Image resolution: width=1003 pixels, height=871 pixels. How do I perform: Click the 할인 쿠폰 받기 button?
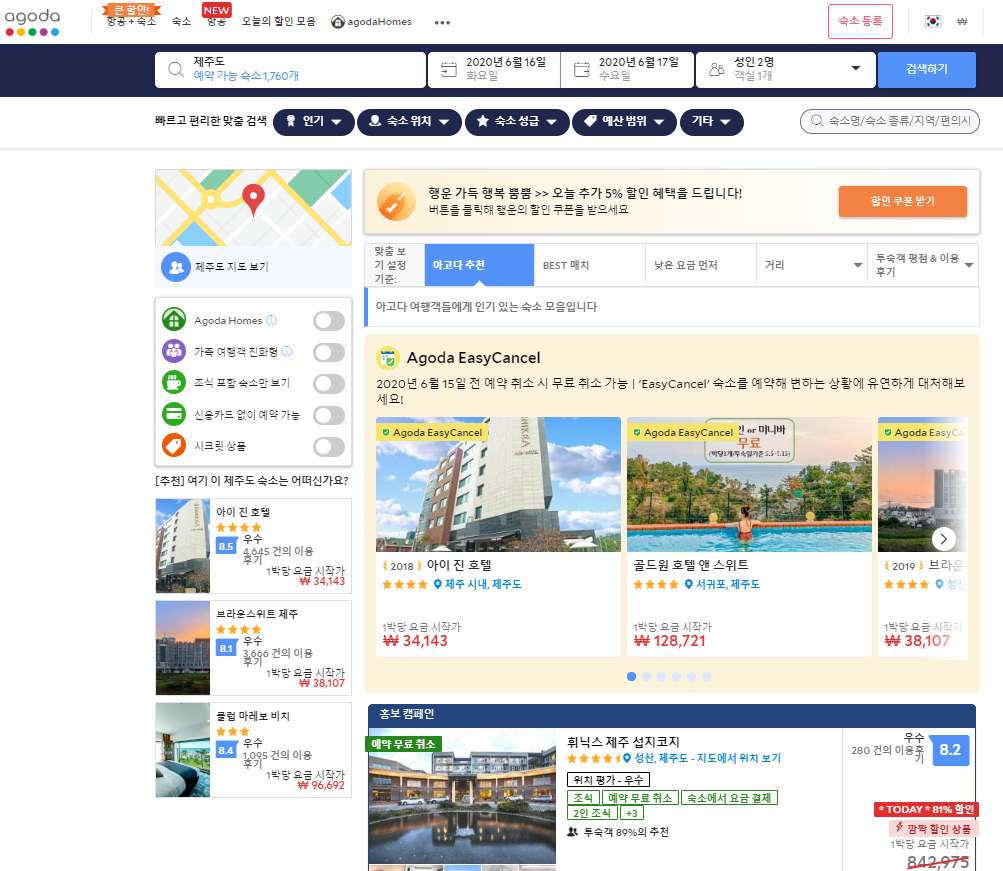(903, 201)
